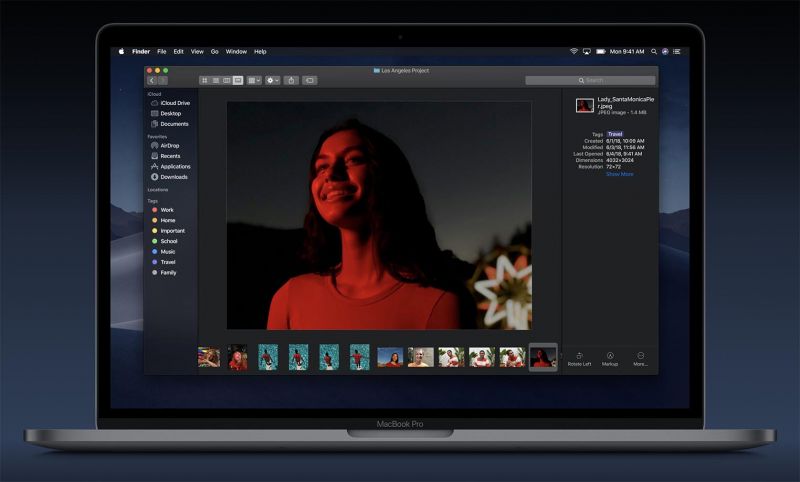800x482 pixels.
Task: Open the Markup quick action
Action: coord(610,359)
